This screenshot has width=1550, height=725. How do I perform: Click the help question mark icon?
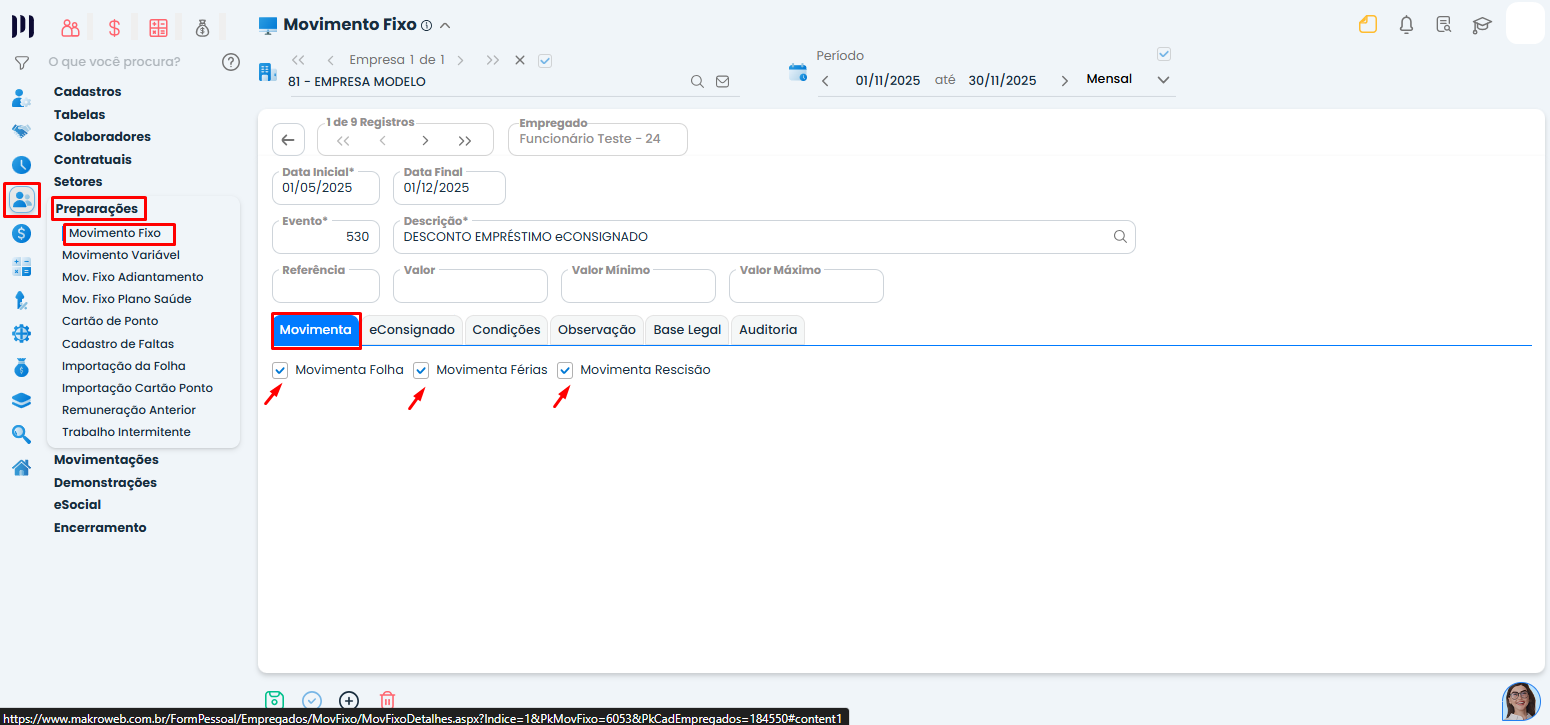point(231,62)
